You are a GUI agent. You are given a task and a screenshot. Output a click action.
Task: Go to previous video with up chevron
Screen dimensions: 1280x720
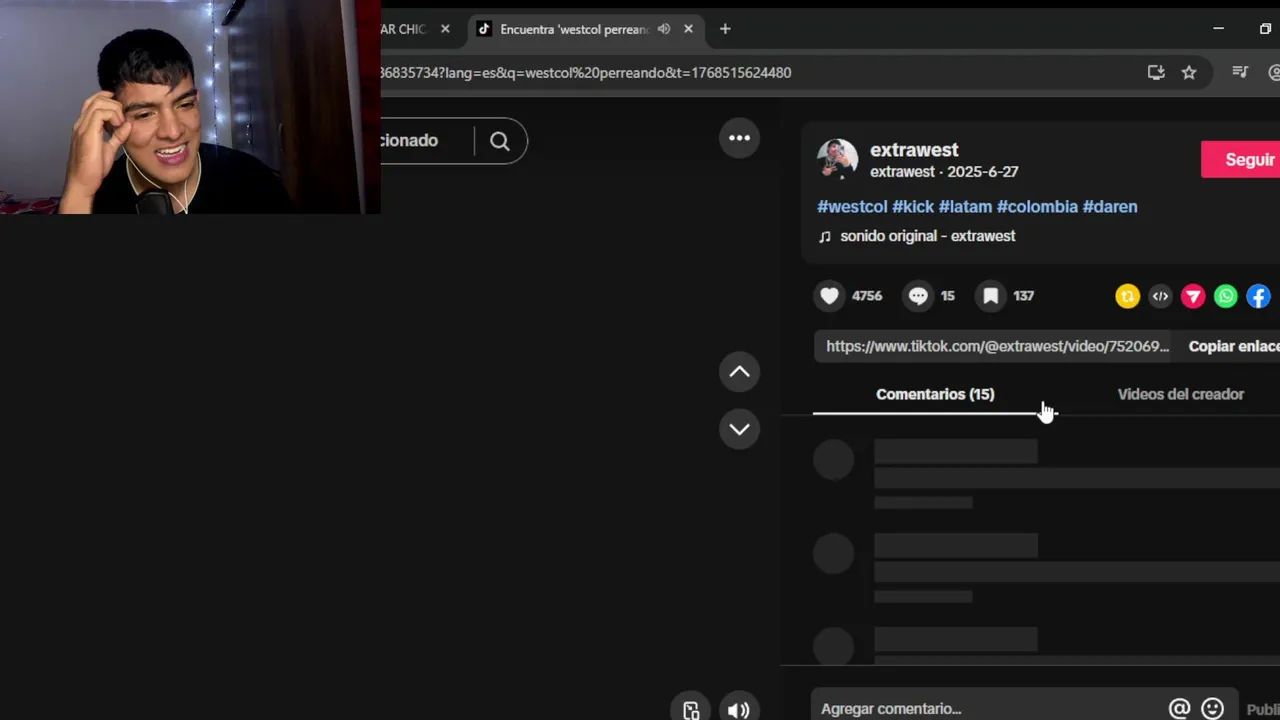(739, 372)
